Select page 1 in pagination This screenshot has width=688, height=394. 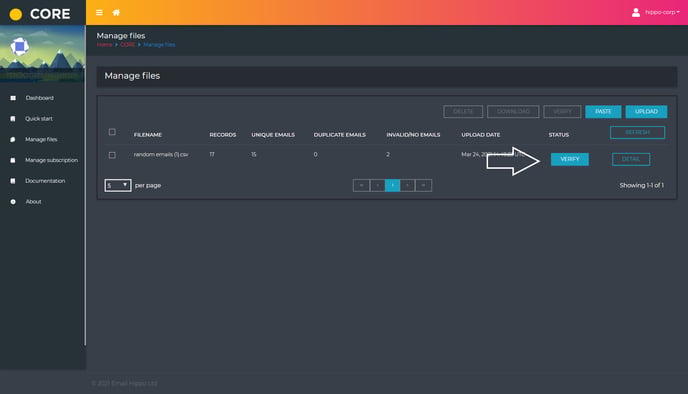(392, 186)
